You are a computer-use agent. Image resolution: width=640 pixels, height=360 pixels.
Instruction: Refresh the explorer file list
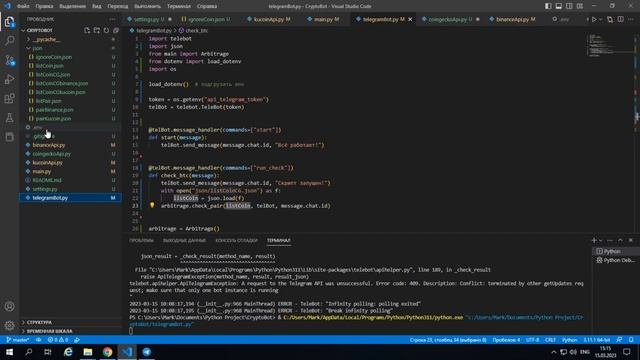click(106, 30)
